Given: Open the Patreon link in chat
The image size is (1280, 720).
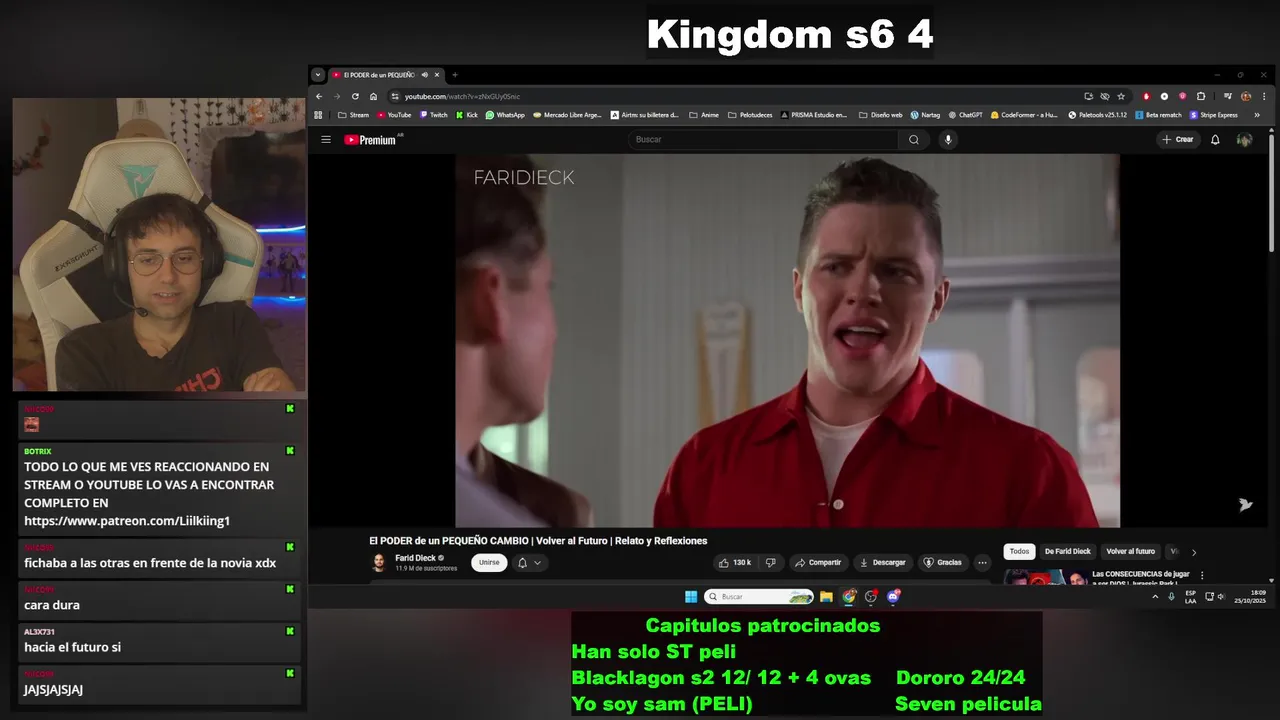Looking at the screenshot, I should click(x=127, y=521).
